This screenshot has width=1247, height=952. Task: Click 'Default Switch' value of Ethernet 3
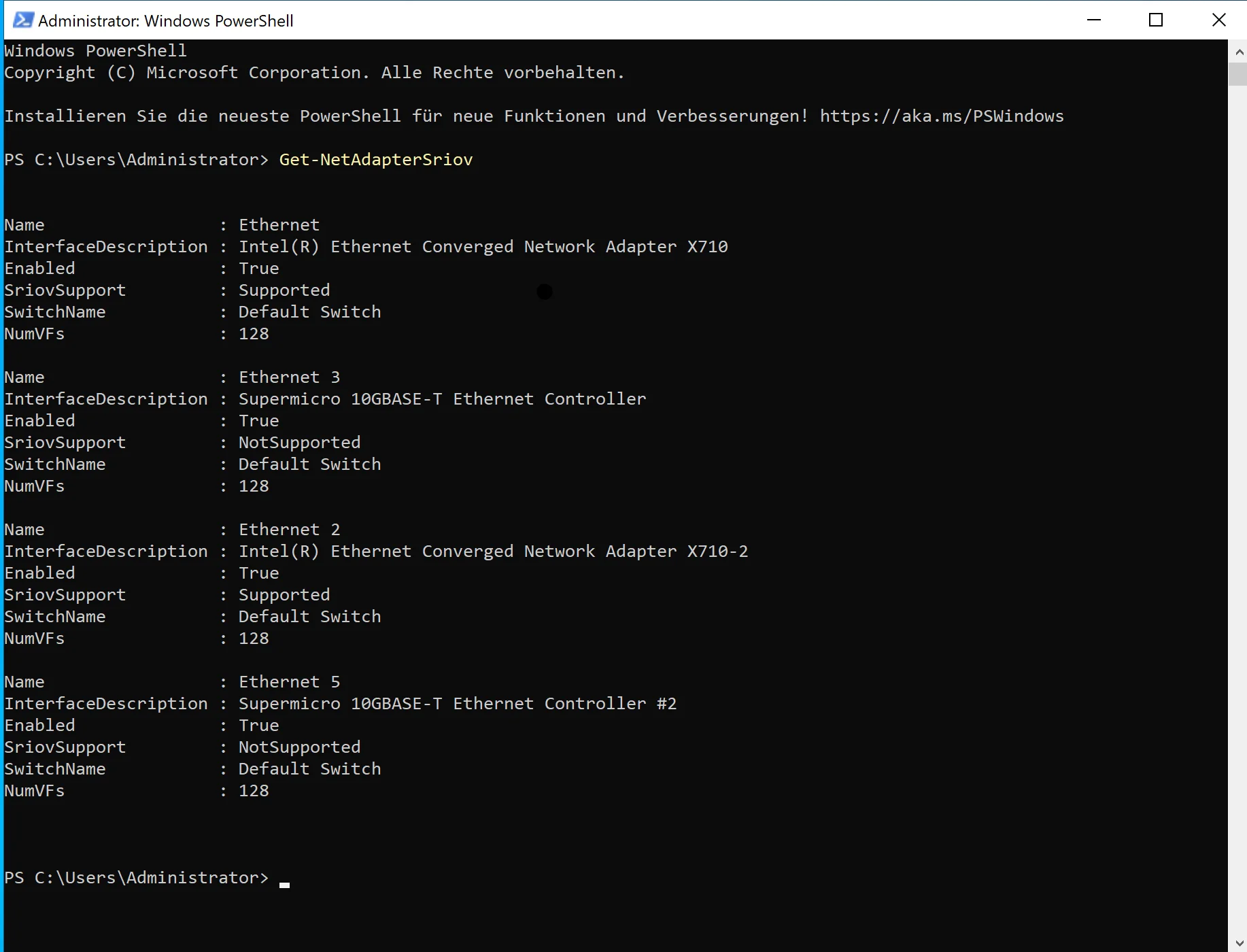pyautogui.click(x=309, y=464)
